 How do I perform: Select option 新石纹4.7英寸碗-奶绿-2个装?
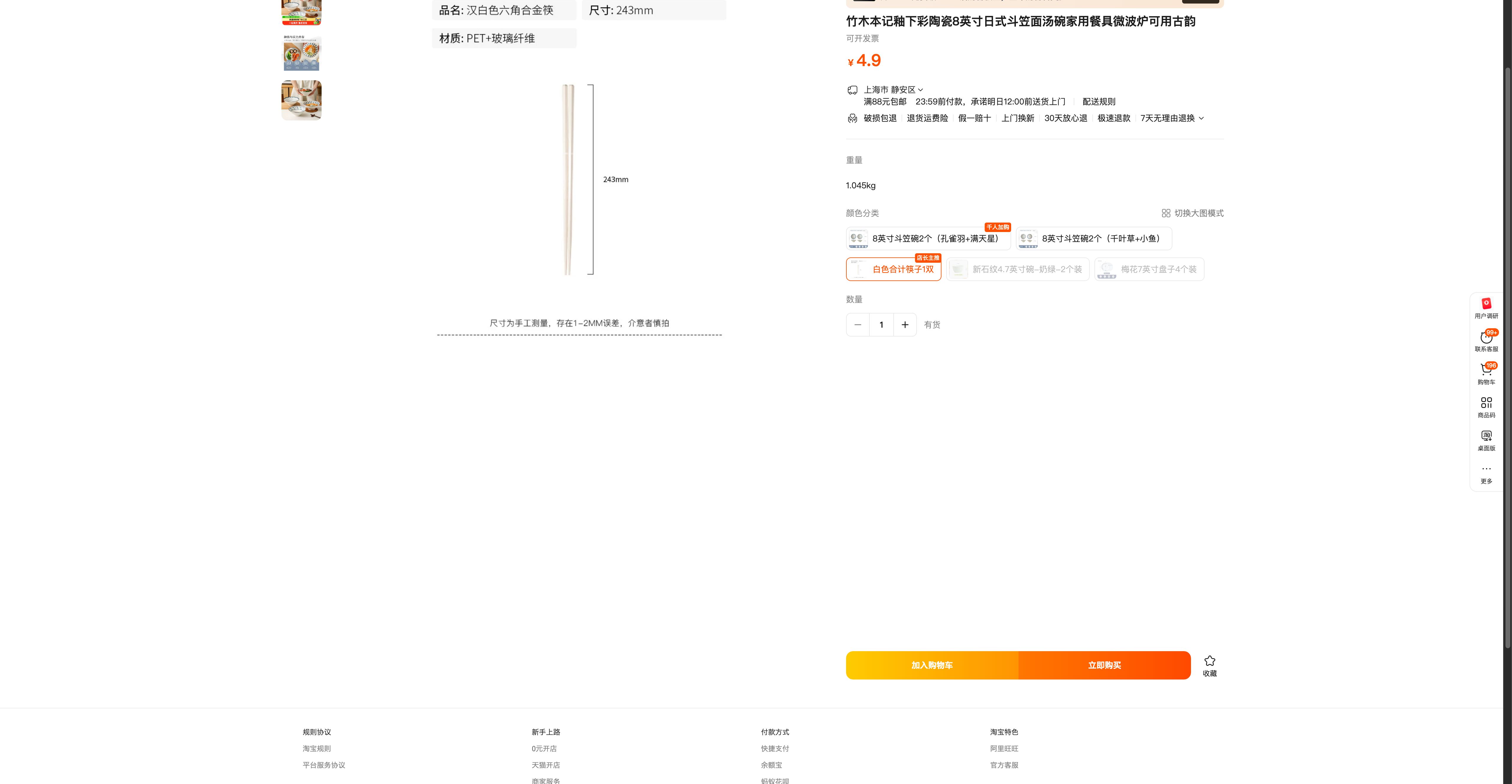click(1017, 269)
